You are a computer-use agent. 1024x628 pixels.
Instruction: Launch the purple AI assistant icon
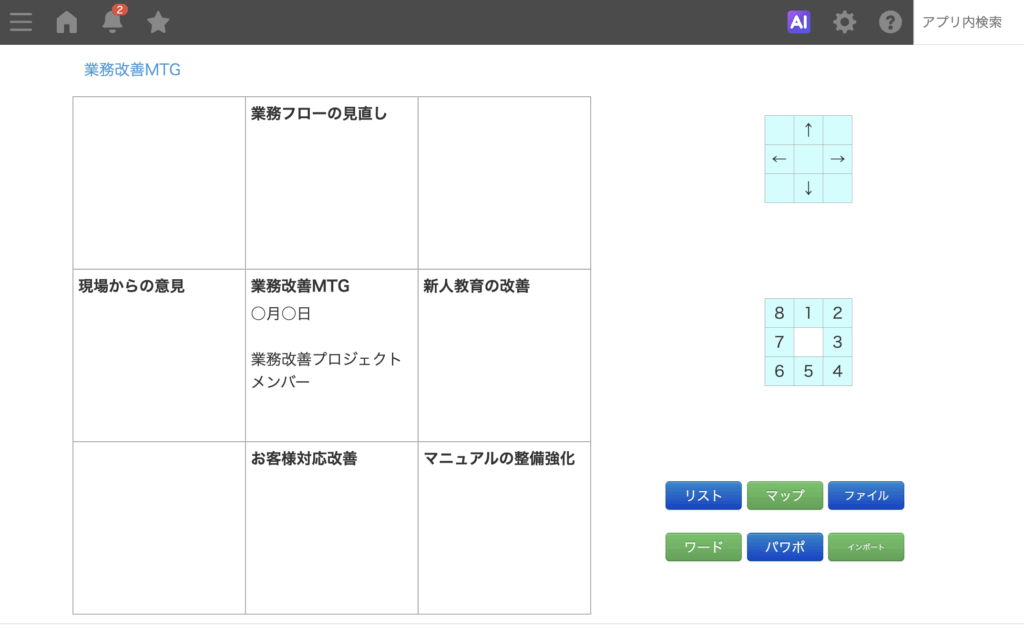[798, 22]
